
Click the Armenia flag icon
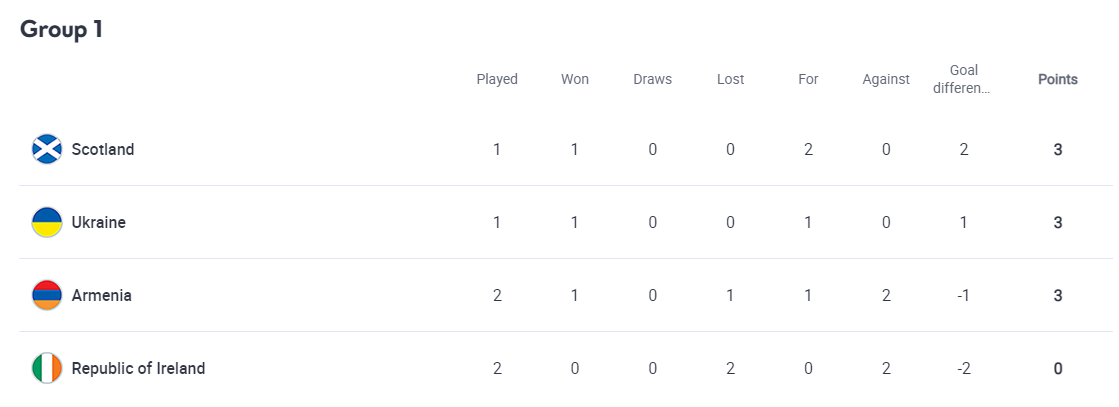pyautogui.click(x=47, y=295)
